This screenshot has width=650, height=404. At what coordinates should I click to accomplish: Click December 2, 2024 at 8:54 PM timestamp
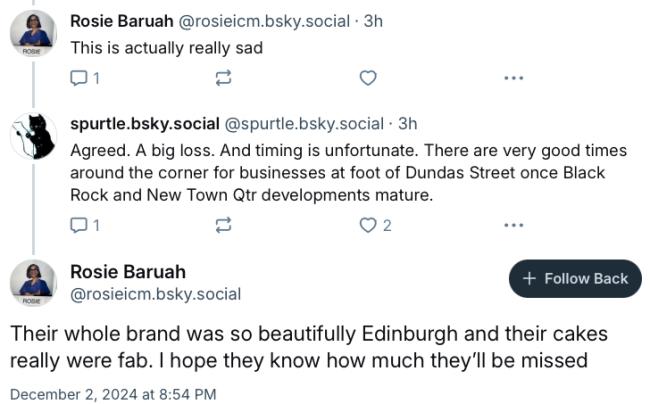point(113,394)
